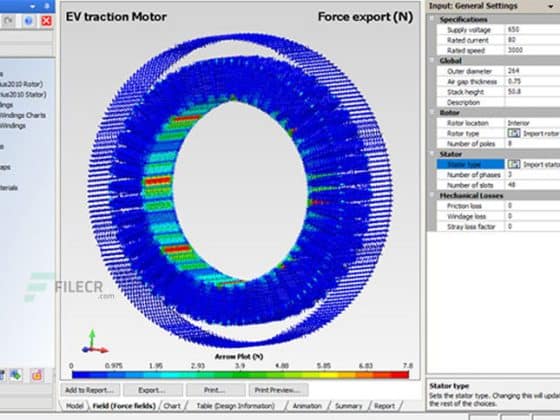This screenshot has height=420, width=560.
Task: Edit the Friction loss value
Action: click(532, 206)
